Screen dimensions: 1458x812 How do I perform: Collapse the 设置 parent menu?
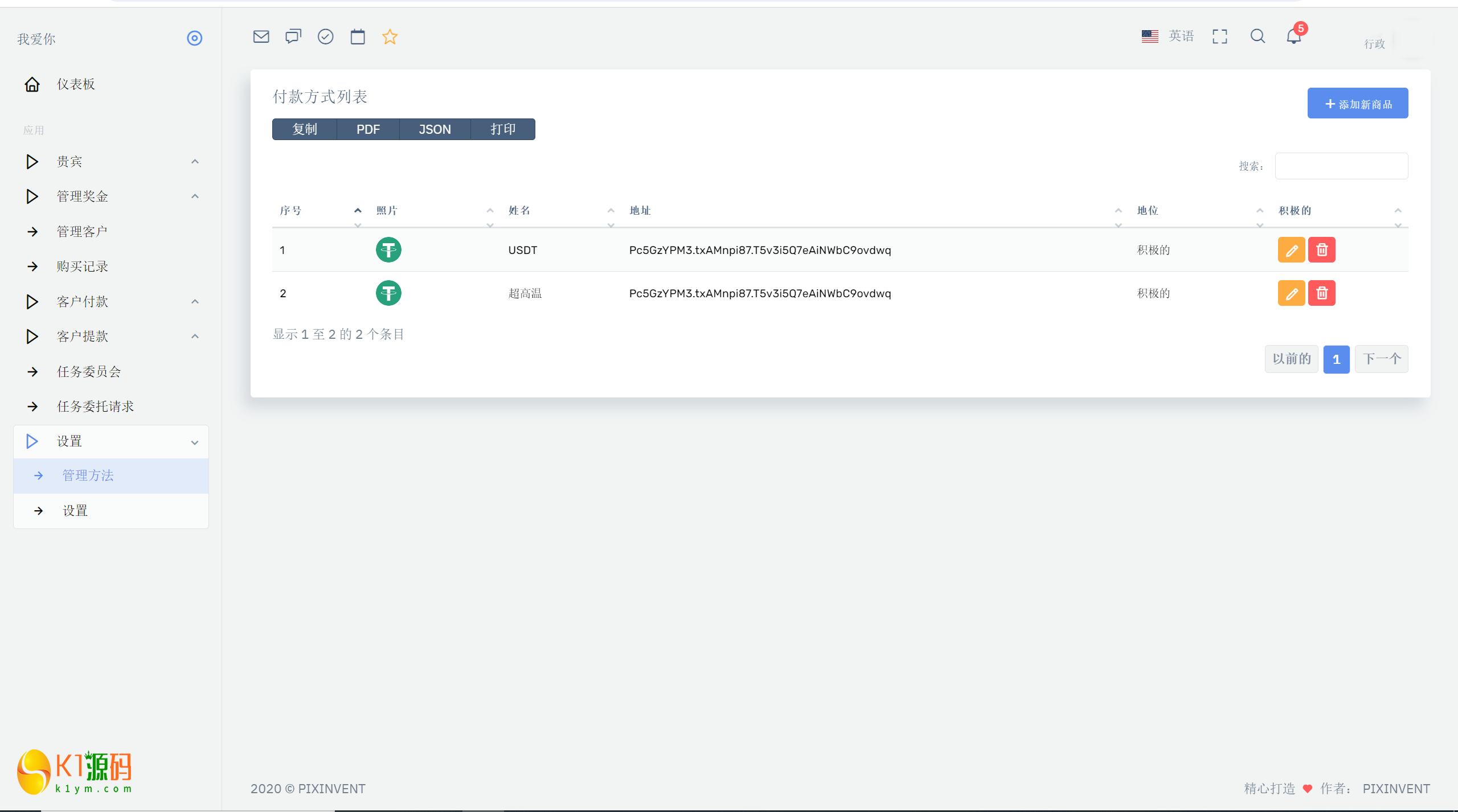click(x=111, y=441)
